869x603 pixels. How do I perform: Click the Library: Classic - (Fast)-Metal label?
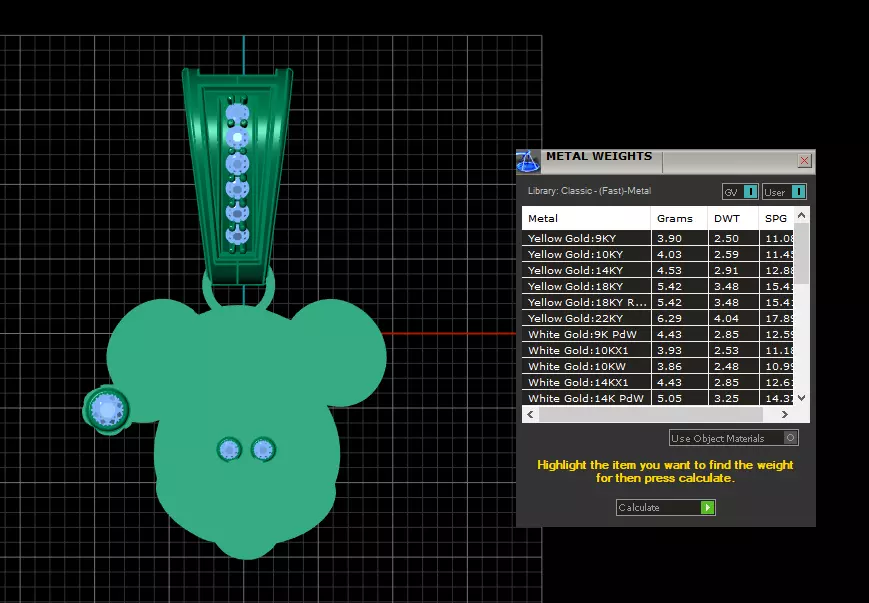[589, 191]
